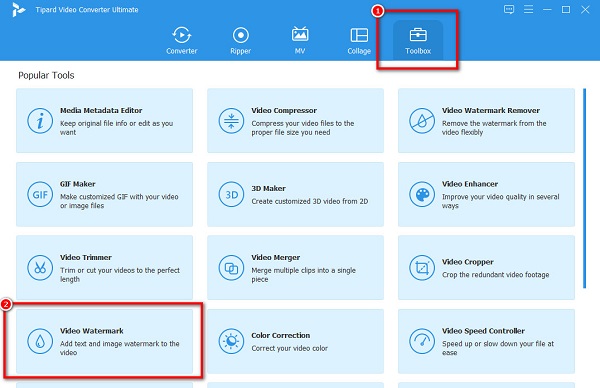Screen dimensions: 600x388
Task: Click 'Create customized 3D video from 2D'
Action: 310,201
